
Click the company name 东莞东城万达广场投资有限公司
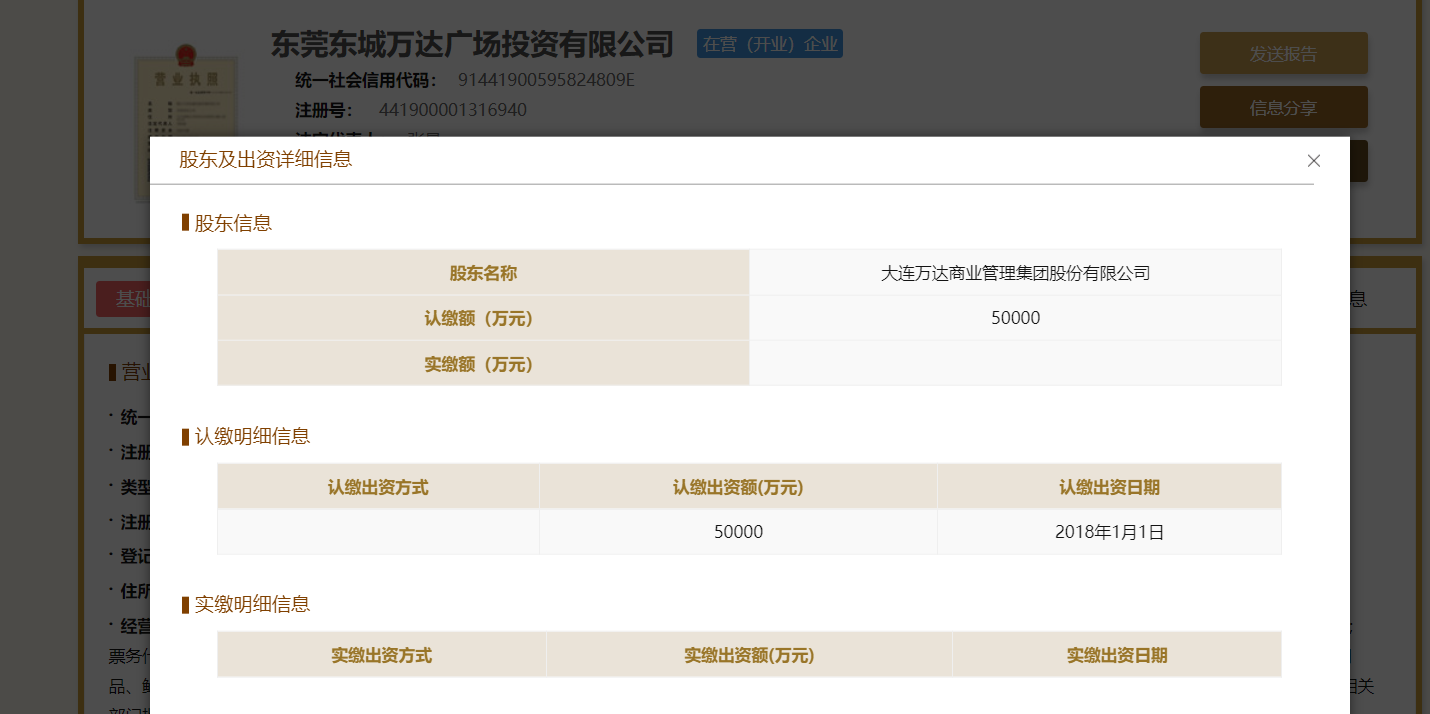[x=473, y=44]
